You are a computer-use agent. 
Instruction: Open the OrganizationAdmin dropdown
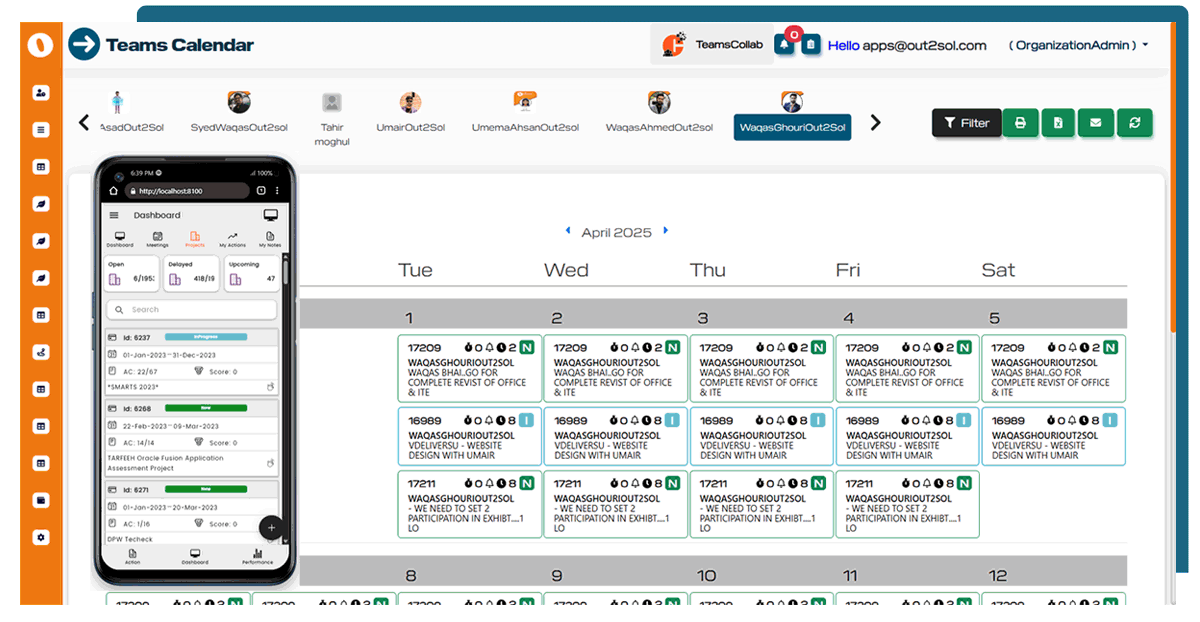[x=1078, y=45]
